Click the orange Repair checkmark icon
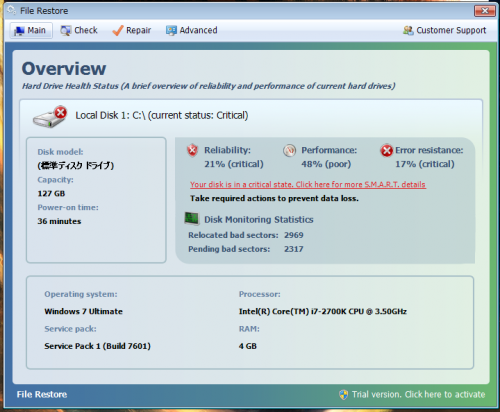This screenshot has width=500, height=412. (118, 31)
